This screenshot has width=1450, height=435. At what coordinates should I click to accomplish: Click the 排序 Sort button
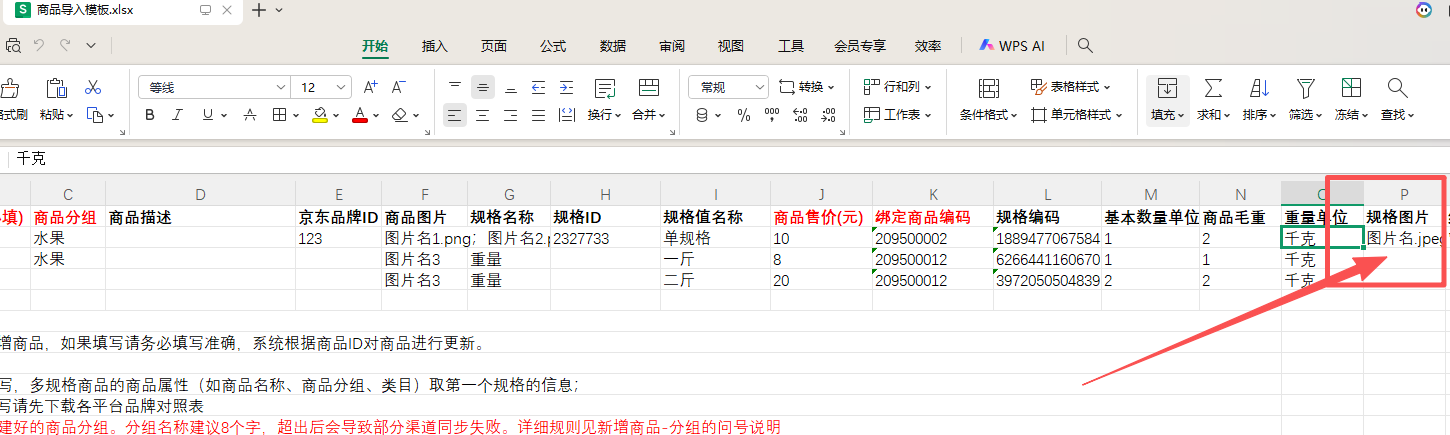tap(1259, 99)
